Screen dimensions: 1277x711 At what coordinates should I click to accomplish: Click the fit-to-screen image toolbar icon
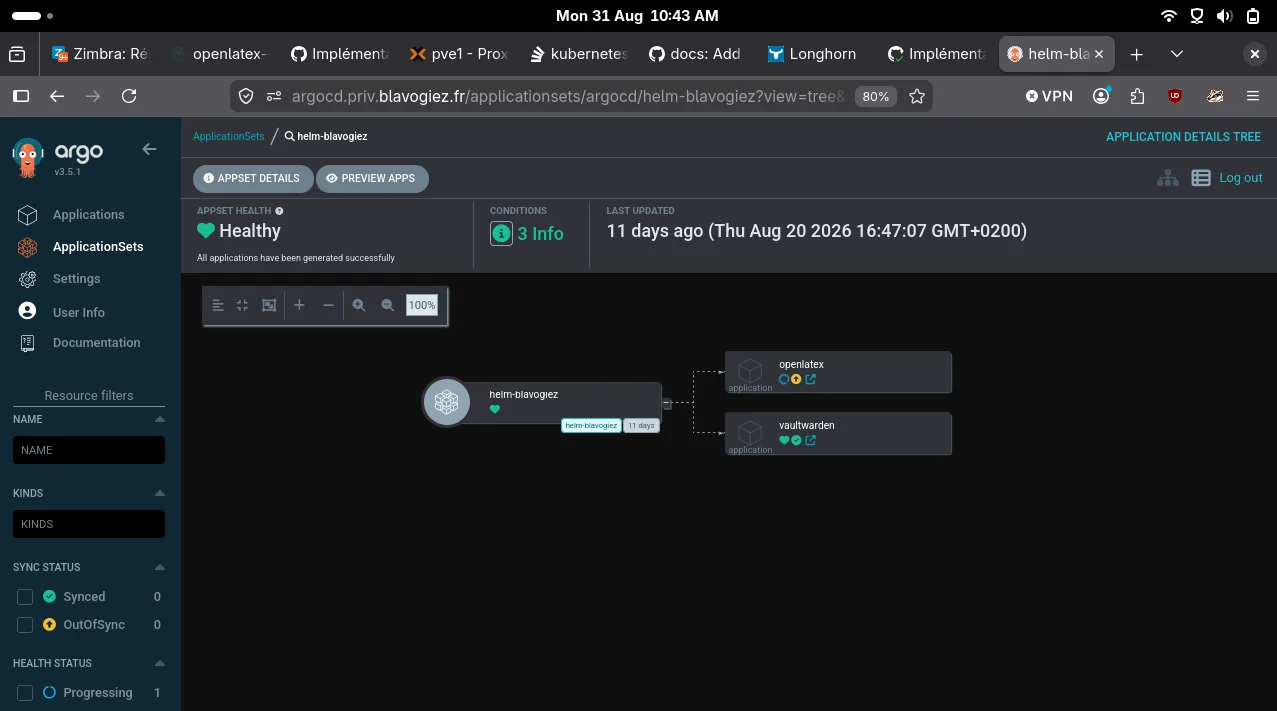(269, 305)
